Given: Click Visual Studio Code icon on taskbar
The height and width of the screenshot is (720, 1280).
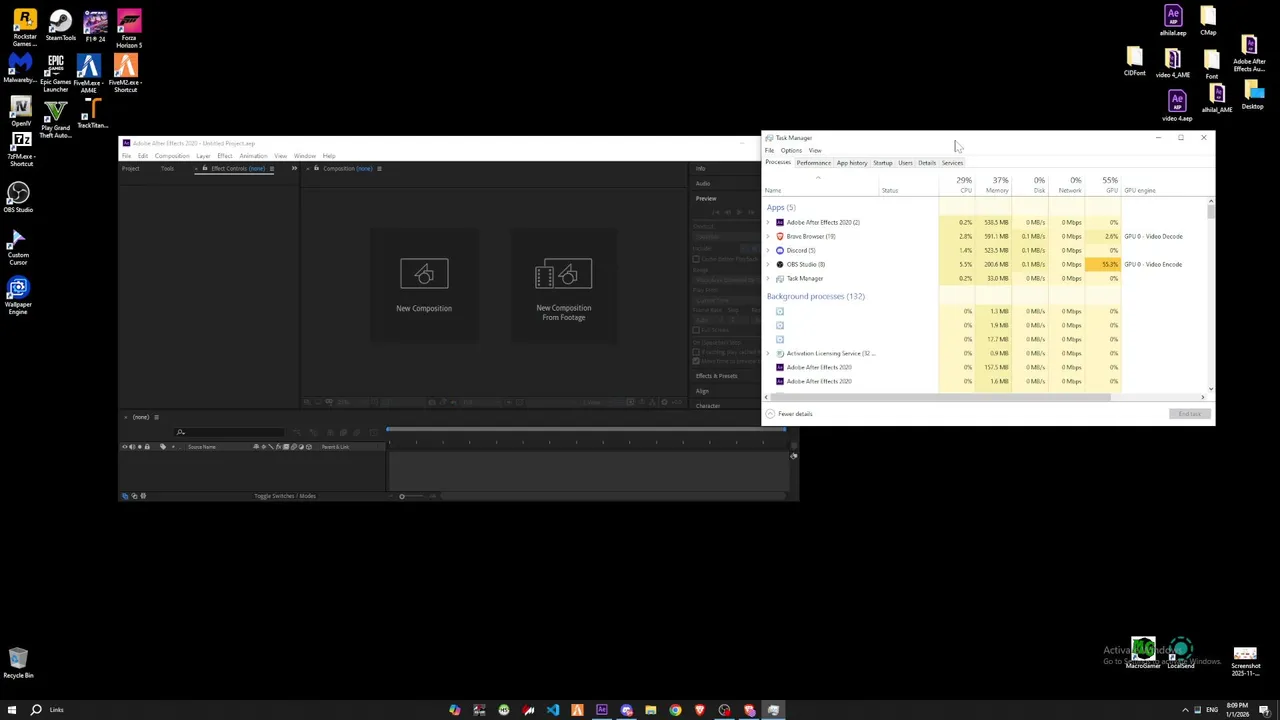Looking at the screenshot, I should coord(553,710).
